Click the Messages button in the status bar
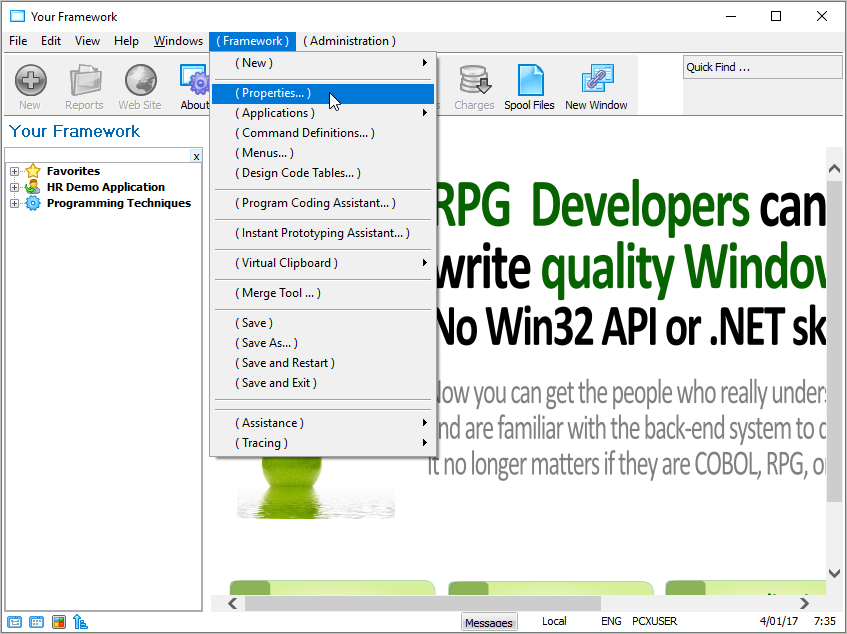This screenshot has height=634, width=847. point(489,622)
